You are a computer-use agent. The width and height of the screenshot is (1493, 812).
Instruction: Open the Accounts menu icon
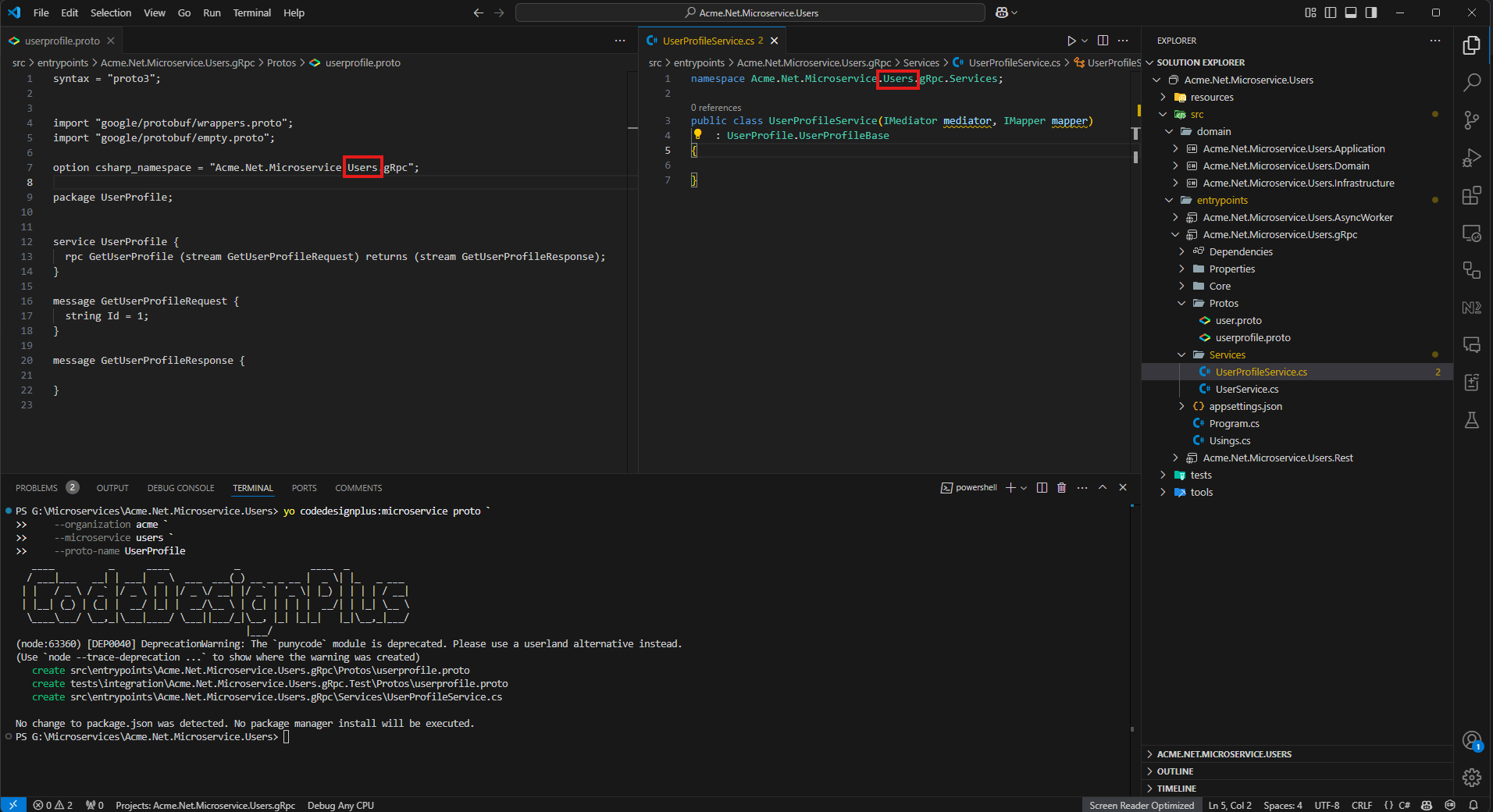[1472, 740]
